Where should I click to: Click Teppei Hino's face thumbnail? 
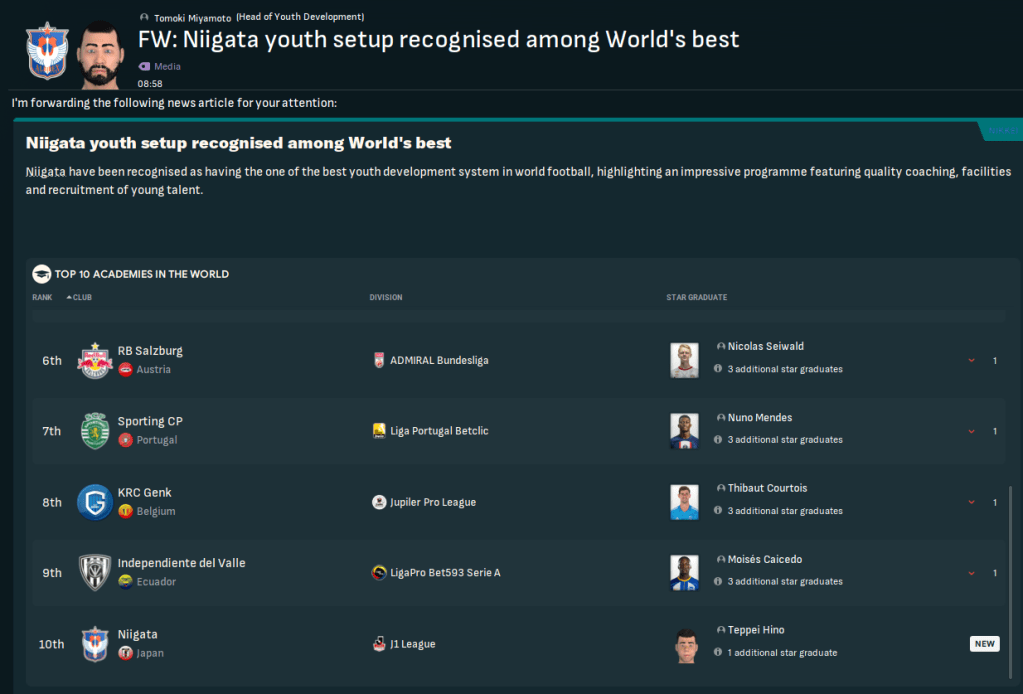point(684,644)
